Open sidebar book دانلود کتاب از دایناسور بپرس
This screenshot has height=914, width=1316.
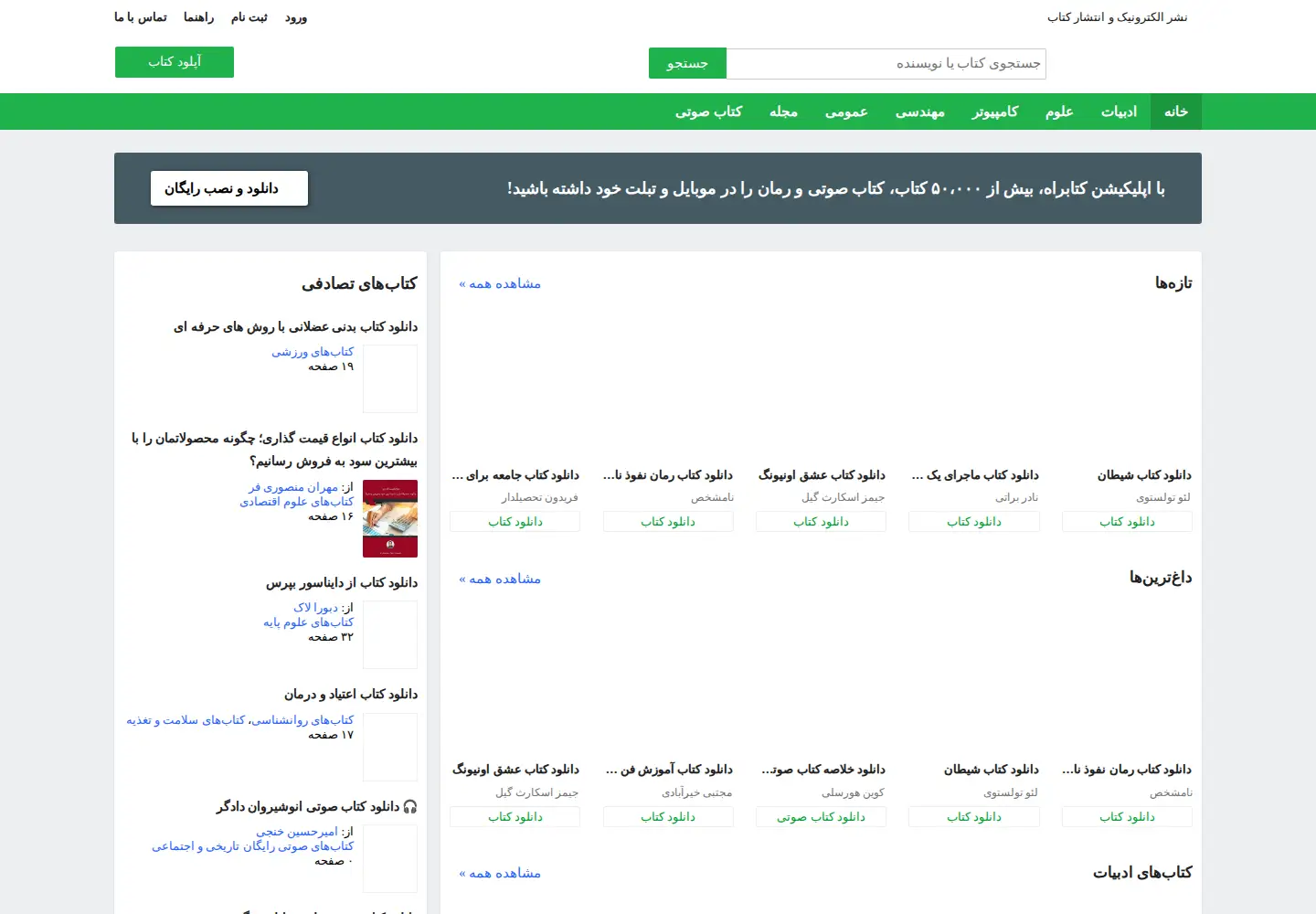tap(342, 583)
